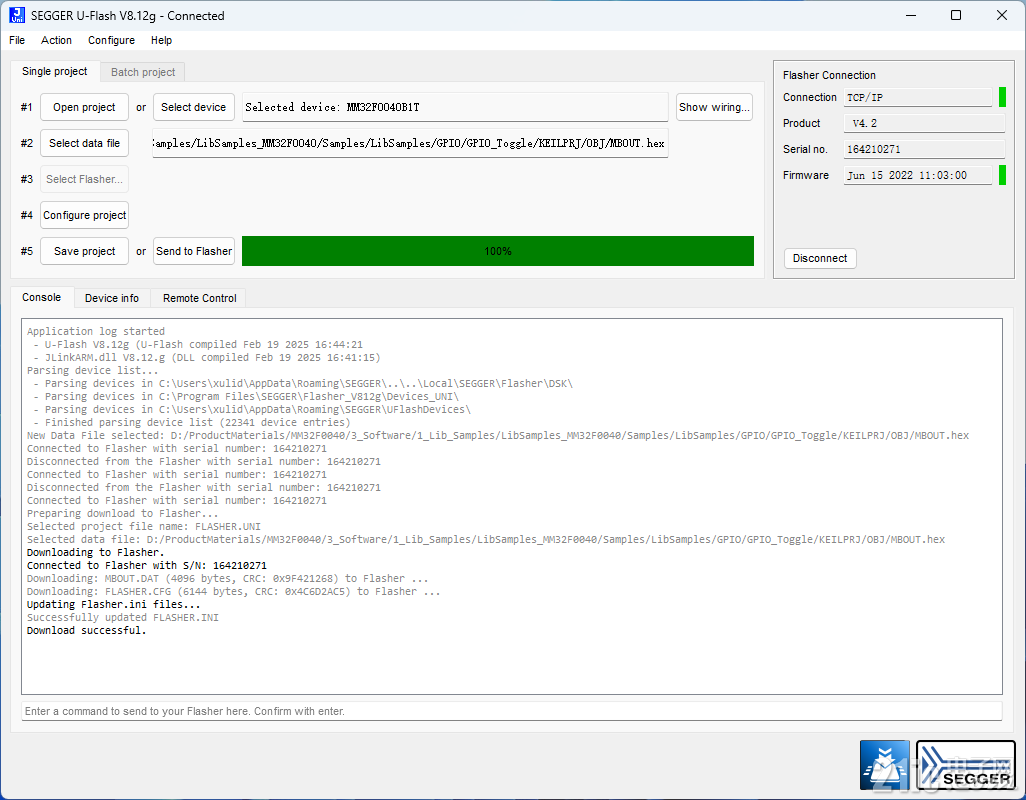The image size is (1026, 800).
Task: Click the 'New Data File selected' log line
Action: [498, 436]
